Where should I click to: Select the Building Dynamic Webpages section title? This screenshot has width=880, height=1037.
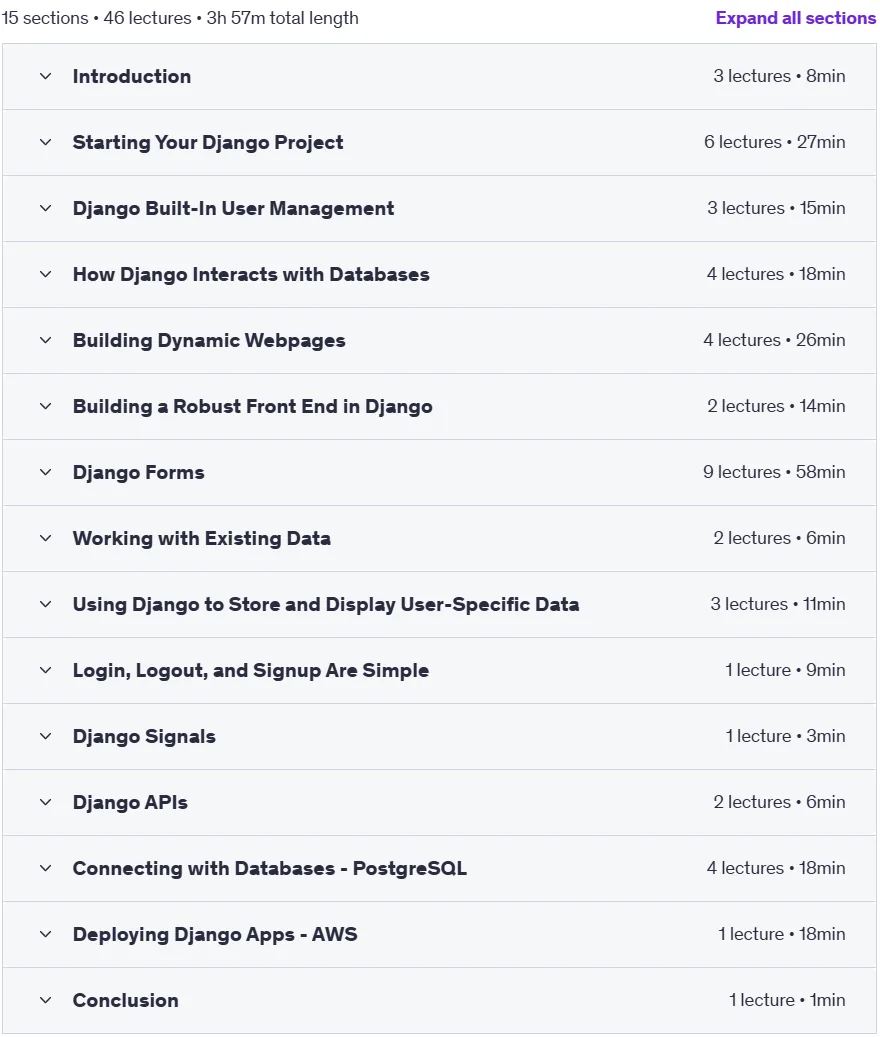(x=209, y=341)
